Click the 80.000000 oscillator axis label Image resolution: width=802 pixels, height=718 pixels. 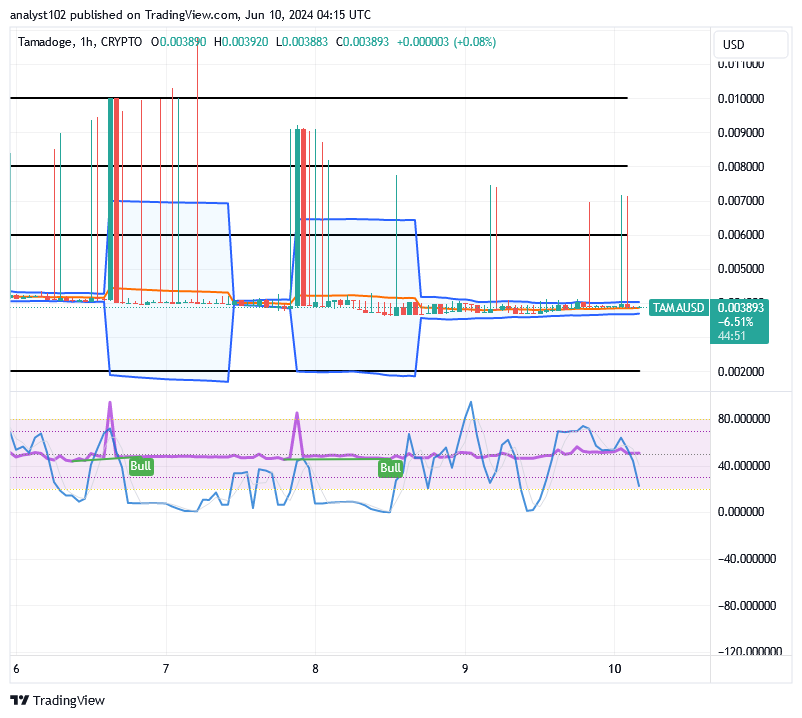pos(744,419)
